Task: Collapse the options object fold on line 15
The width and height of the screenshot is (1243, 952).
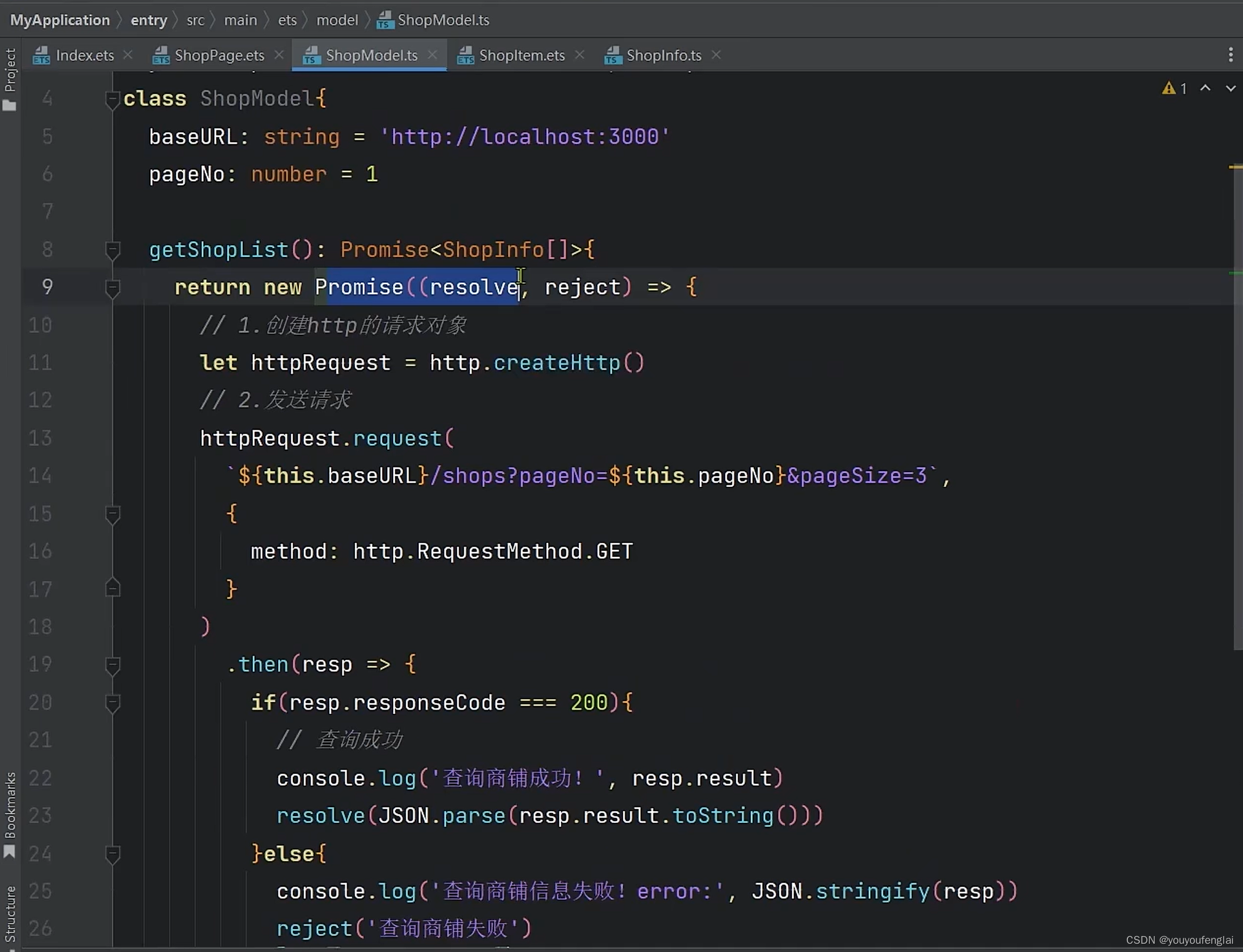Action: tap(113, 514)
